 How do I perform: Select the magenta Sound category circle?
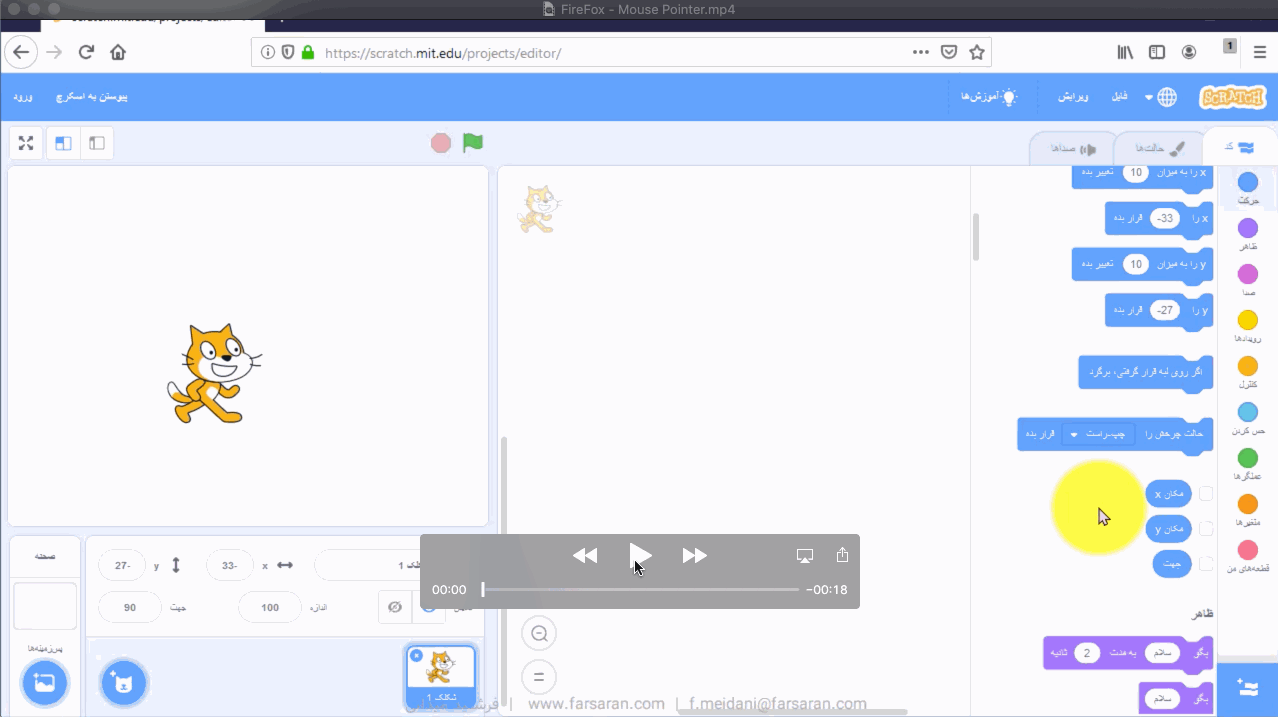tap(1248, 274)
